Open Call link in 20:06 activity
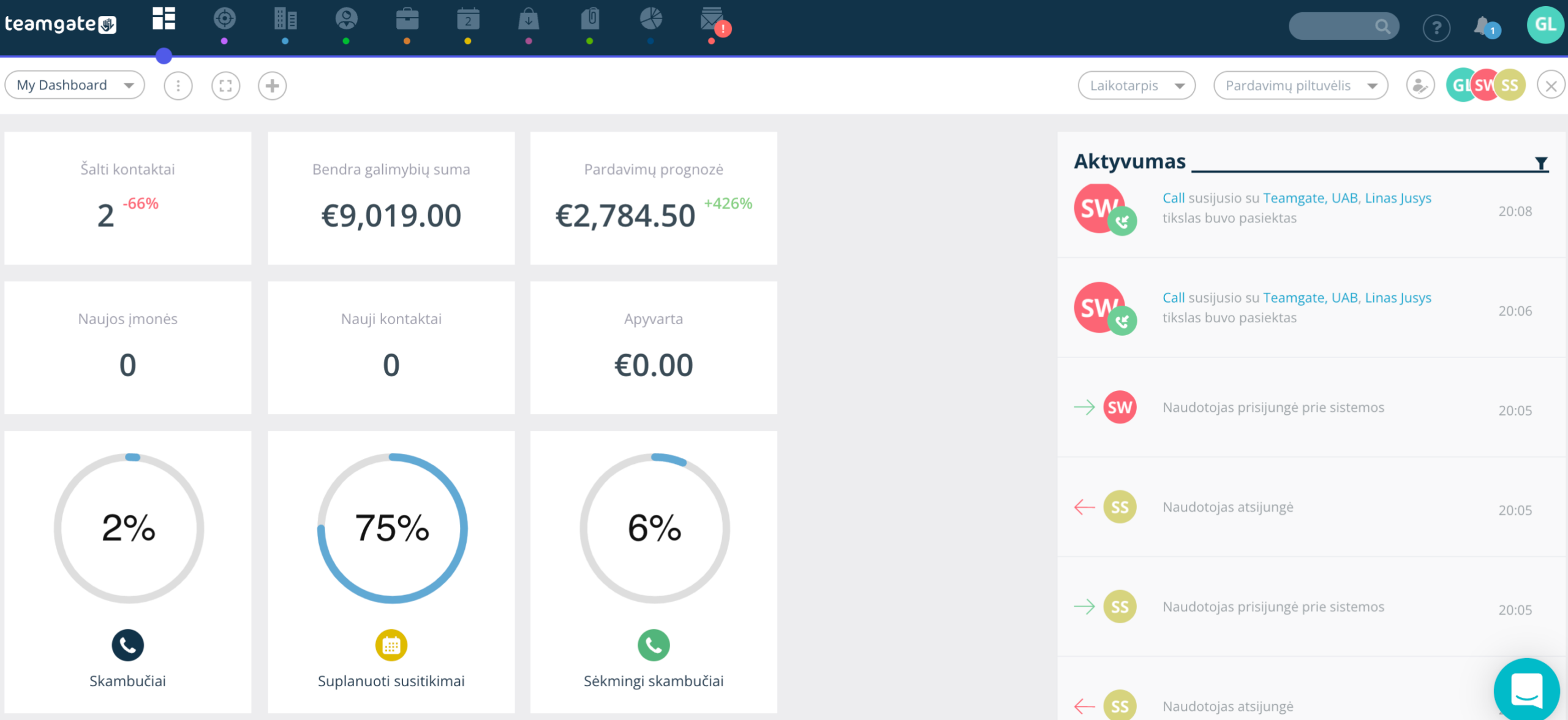This screenshot has width=1568, height=720. 1174,298
